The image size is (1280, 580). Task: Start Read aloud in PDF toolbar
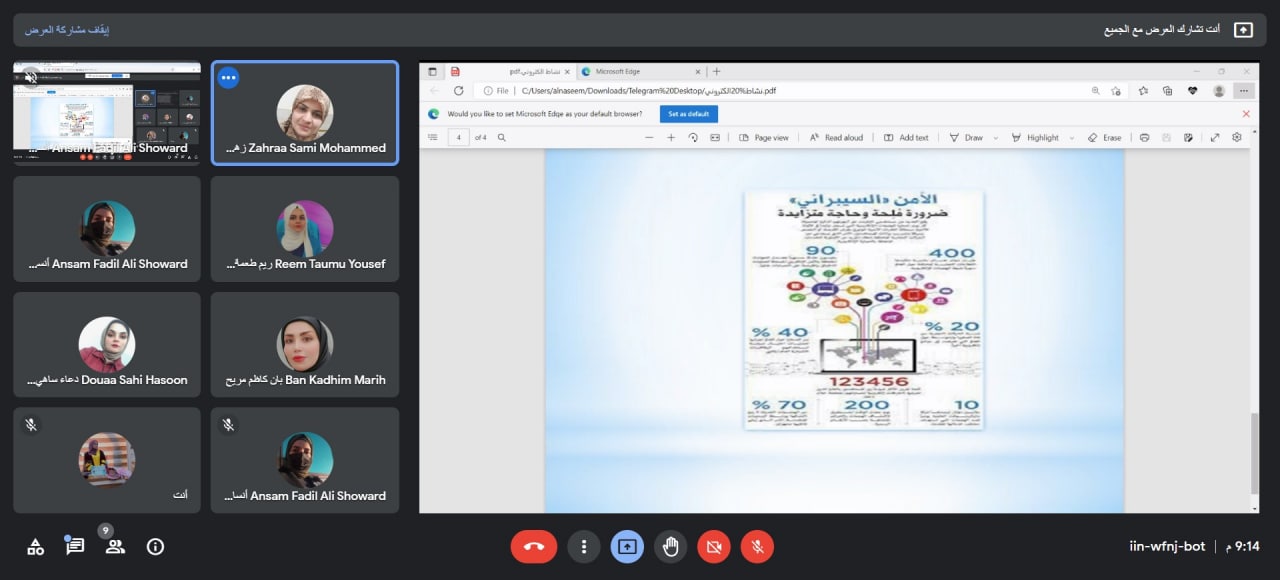coord(836,137)
